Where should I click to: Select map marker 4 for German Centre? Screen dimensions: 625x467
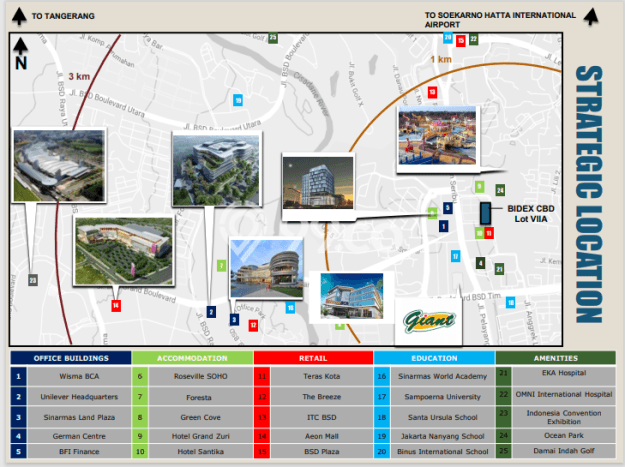coord(481,263)
